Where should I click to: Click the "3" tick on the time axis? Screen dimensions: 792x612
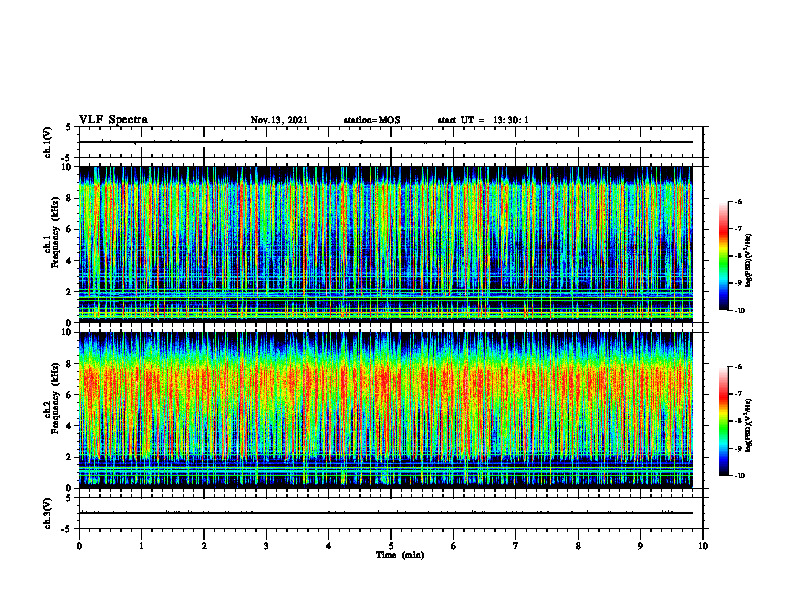point(266,546)
